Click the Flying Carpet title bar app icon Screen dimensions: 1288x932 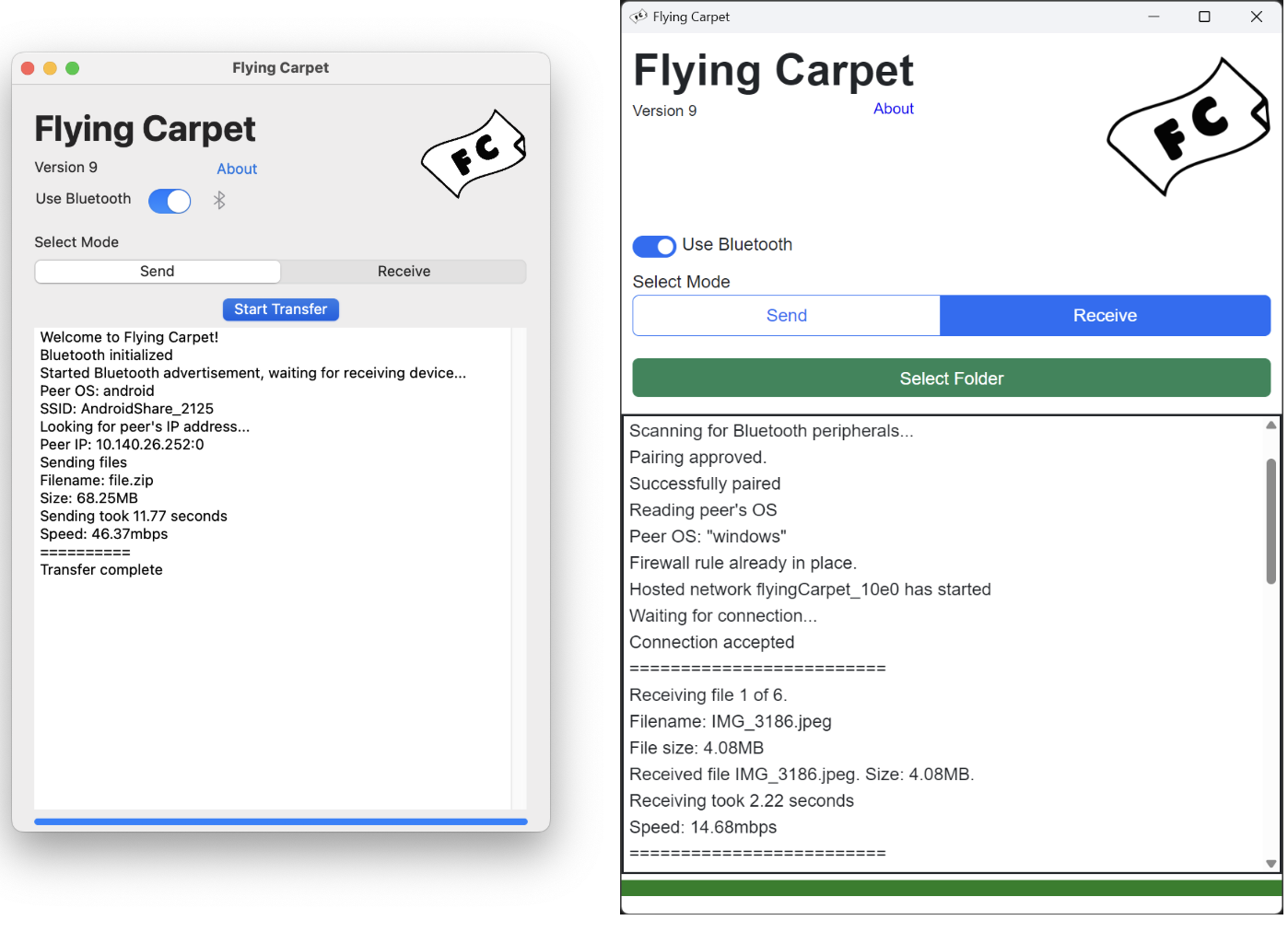coord(638,17)
